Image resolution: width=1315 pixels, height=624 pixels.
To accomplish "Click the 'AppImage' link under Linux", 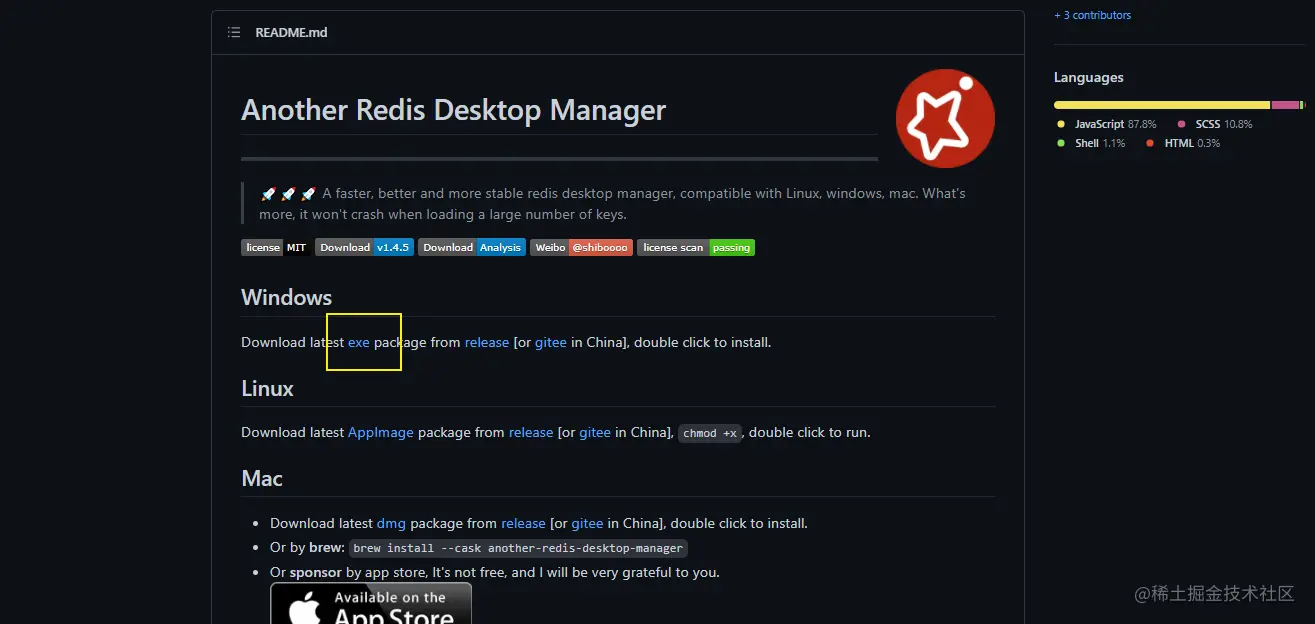I will coord(381,433).
